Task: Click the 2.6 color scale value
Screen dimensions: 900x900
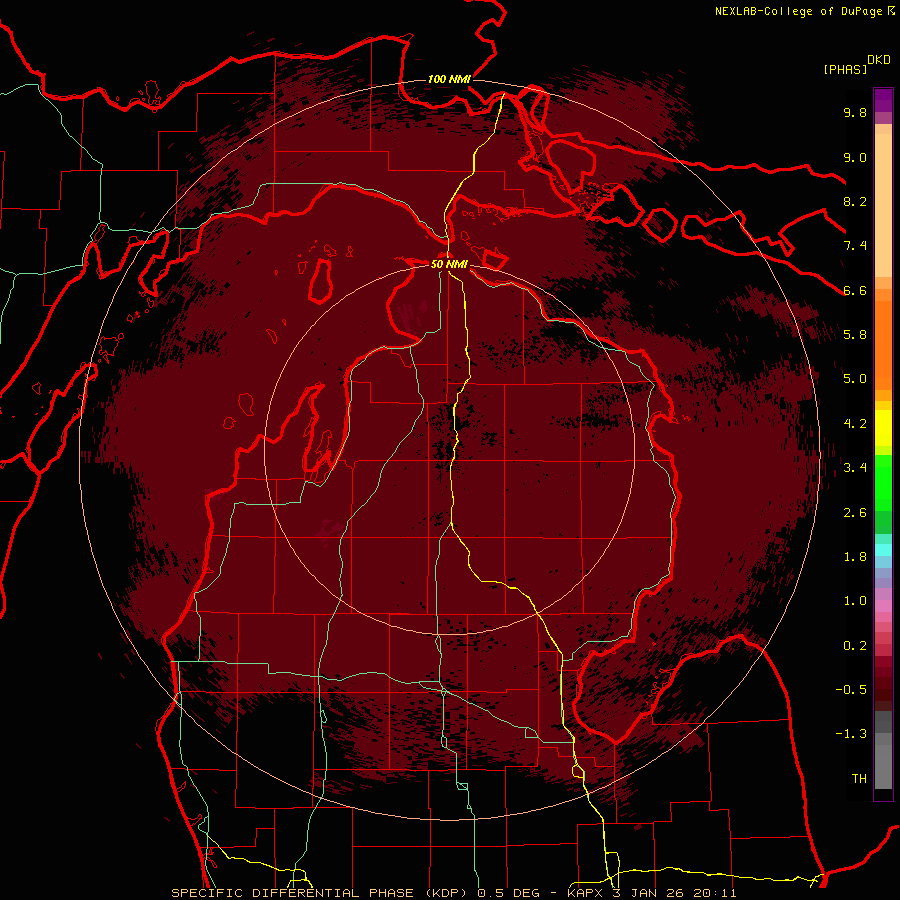Action: (x=855, y=513)
